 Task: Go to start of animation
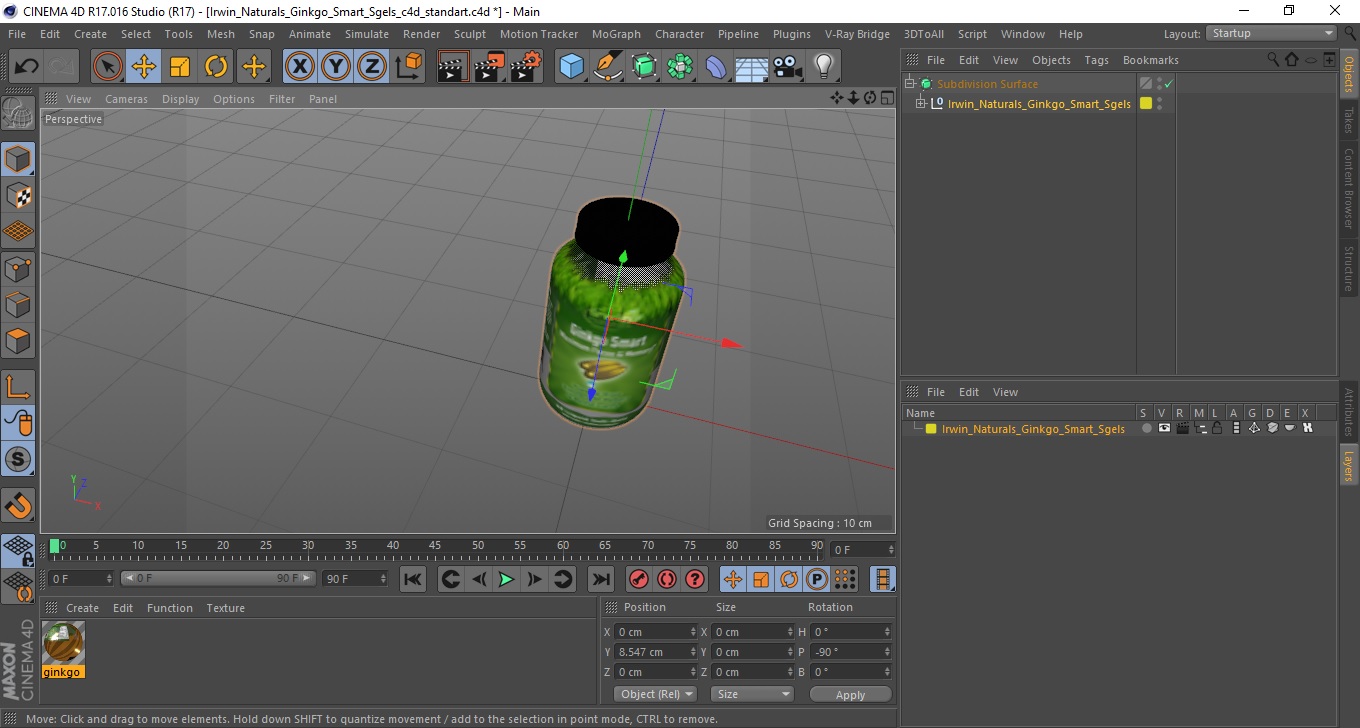(x=413, y=579)
